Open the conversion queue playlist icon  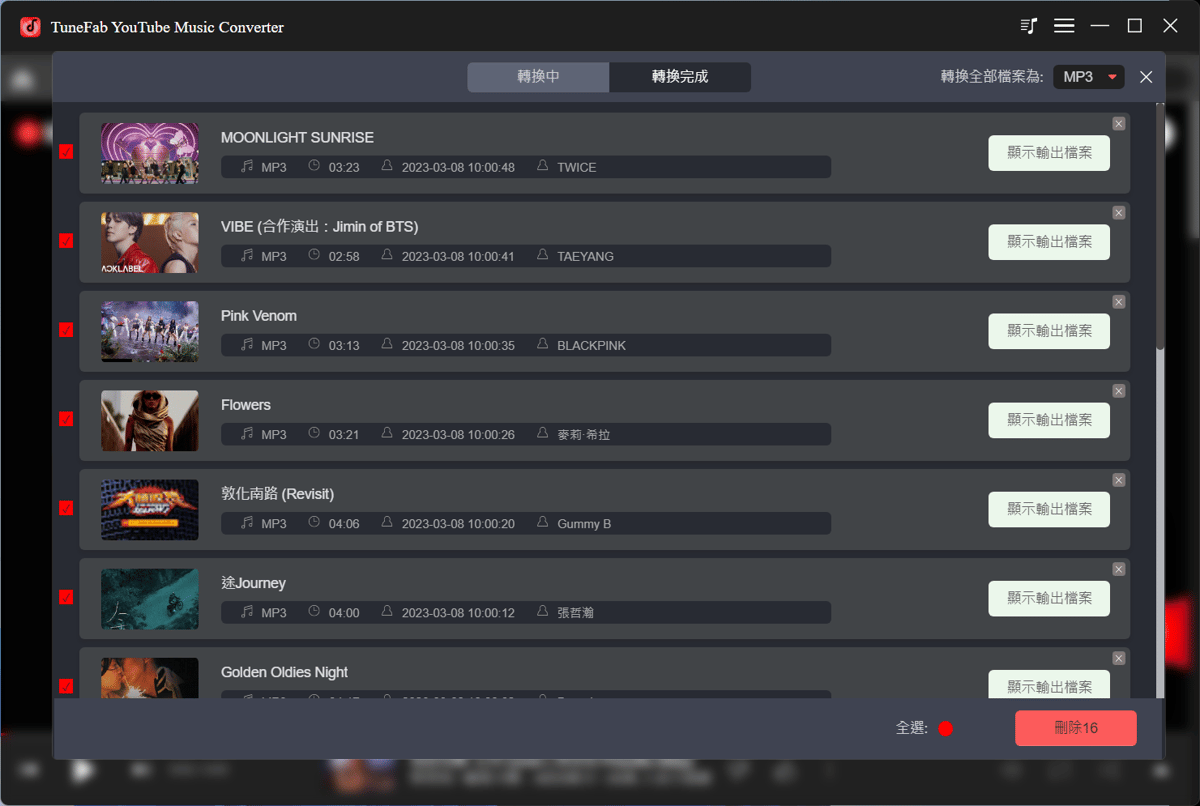pos(1028,25)
